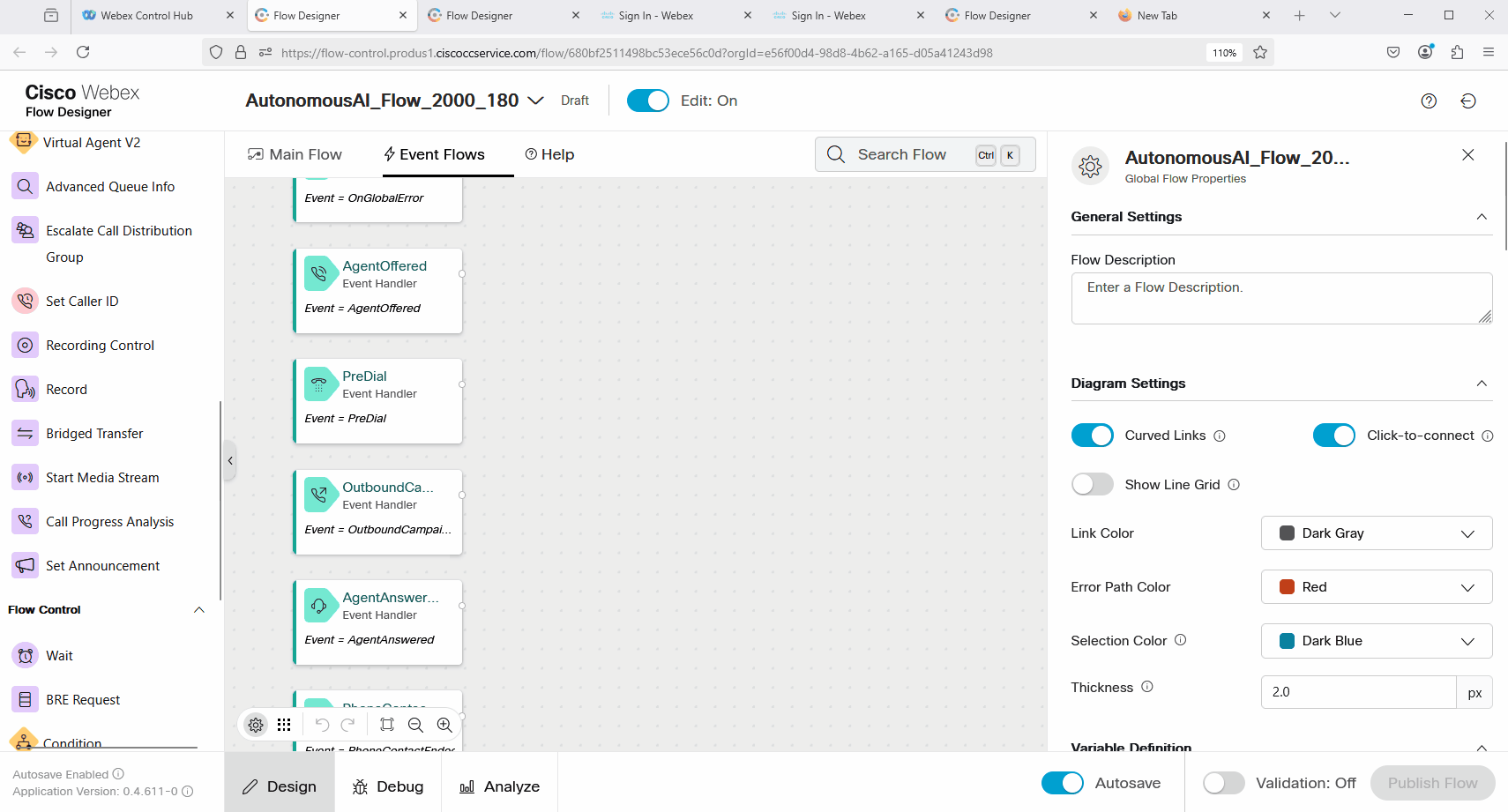Switch to the Main Flow tab
The height and width of the screenshot is (812, 1508).
pyautogui.click(x=295, y=154)
